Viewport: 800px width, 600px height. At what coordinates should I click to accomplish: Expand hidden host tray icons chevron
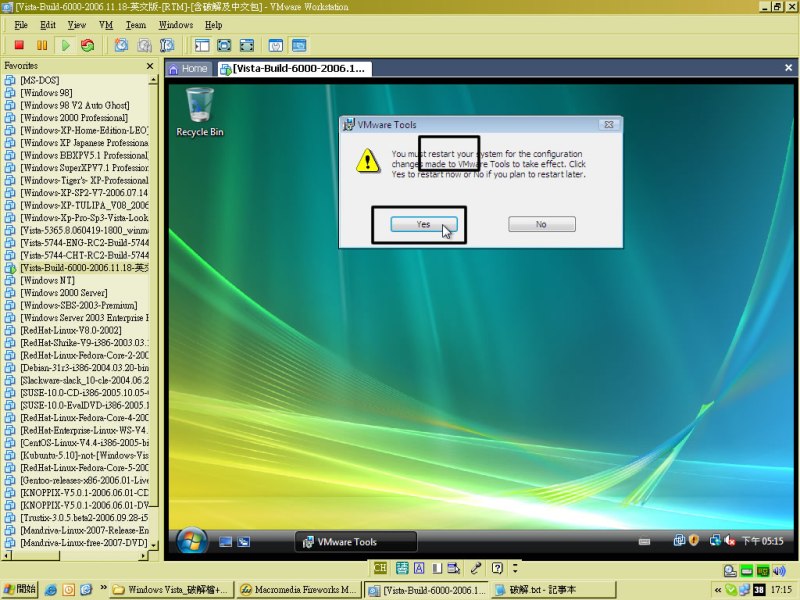click(717, 590)
